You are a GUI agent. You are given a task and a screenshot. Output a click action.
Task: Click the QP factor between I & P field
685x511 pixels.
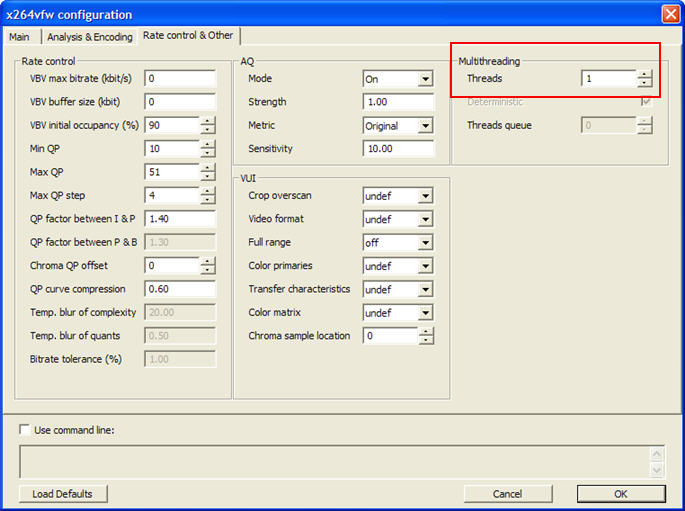click(180, 219)
